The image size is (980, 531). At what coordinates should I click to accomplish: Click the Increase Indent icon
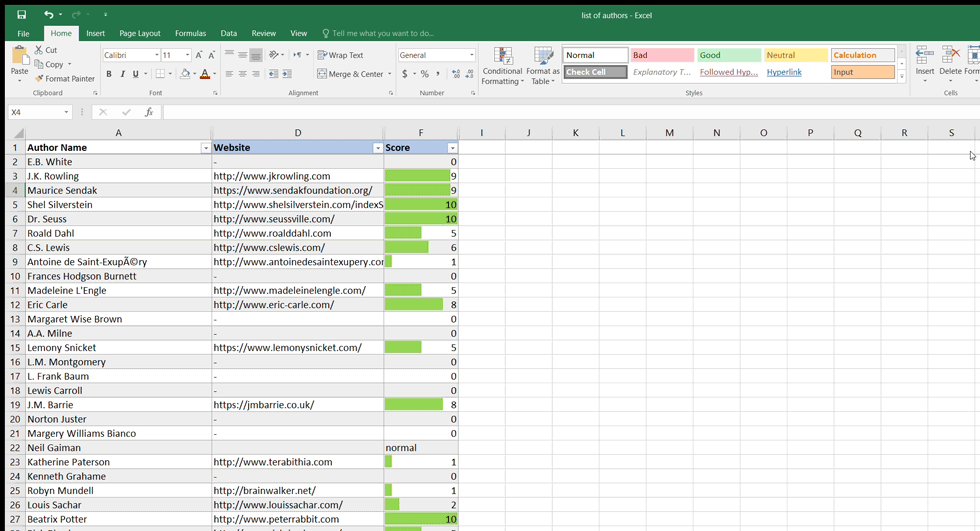click(287, 74)
